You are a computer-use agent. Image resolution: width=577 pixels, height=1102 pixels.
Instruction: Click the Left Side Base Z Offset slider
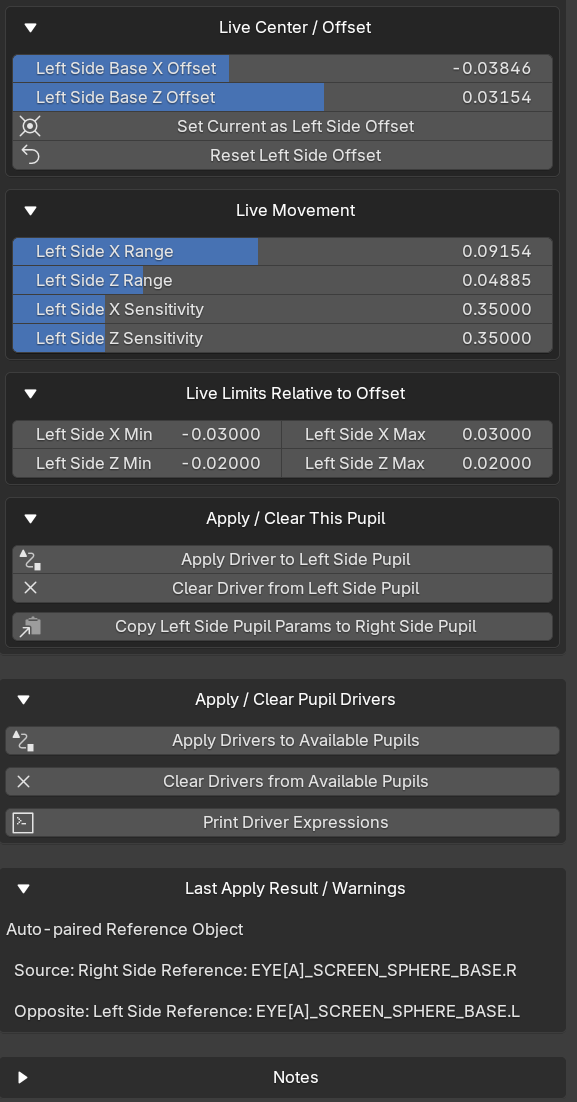(x=283, y=98)
